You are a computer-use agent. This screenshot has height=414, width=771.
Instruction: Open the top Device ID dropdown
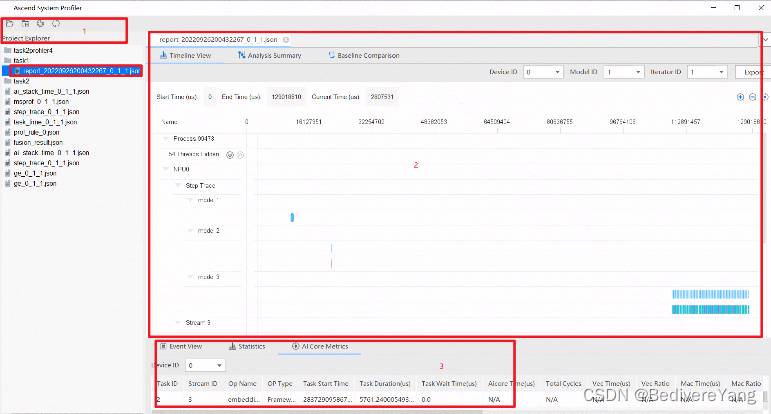pos(543,72)
